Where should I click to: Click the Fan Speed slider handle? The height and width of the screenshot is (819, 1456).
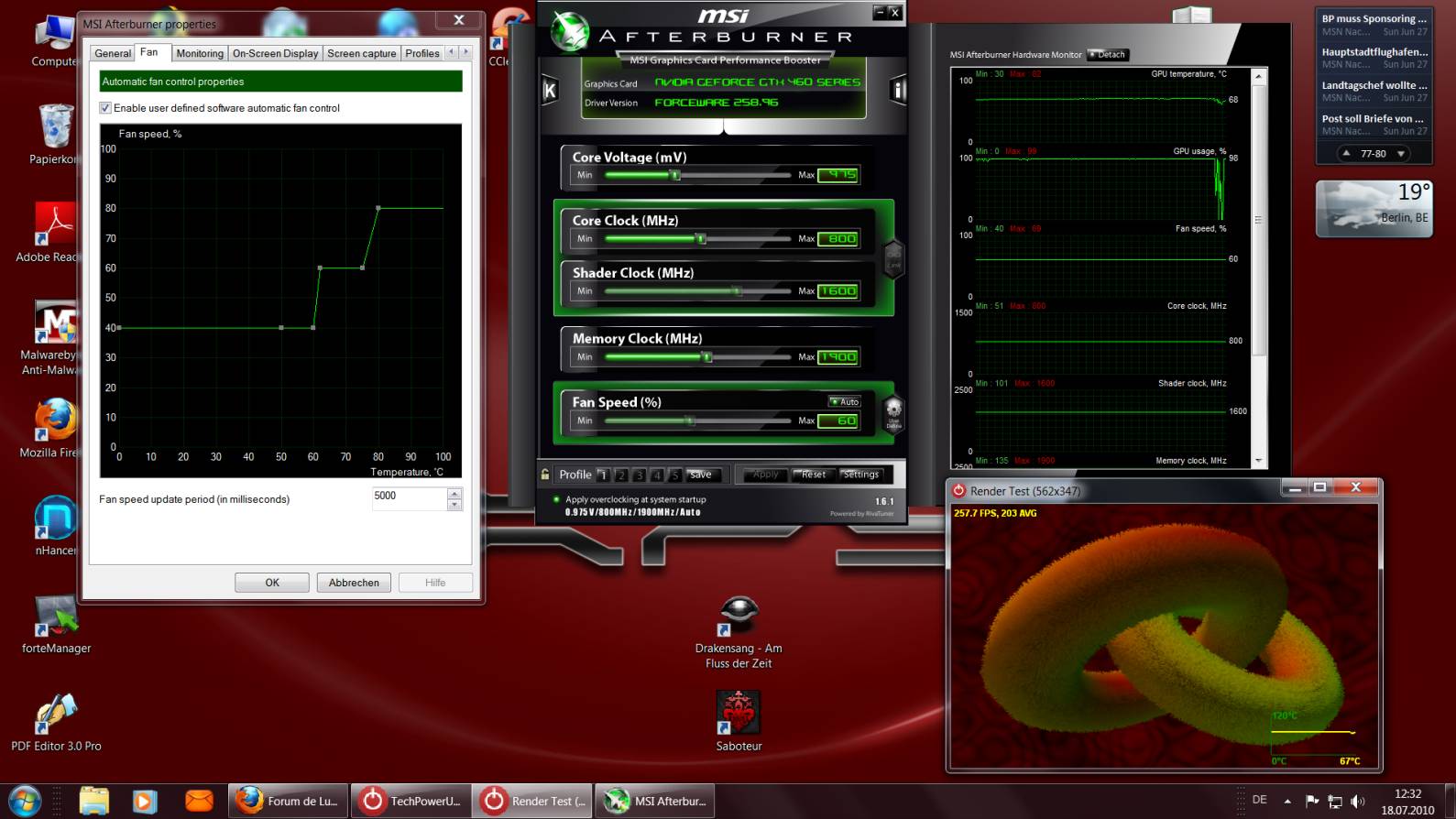click(691, 420)
